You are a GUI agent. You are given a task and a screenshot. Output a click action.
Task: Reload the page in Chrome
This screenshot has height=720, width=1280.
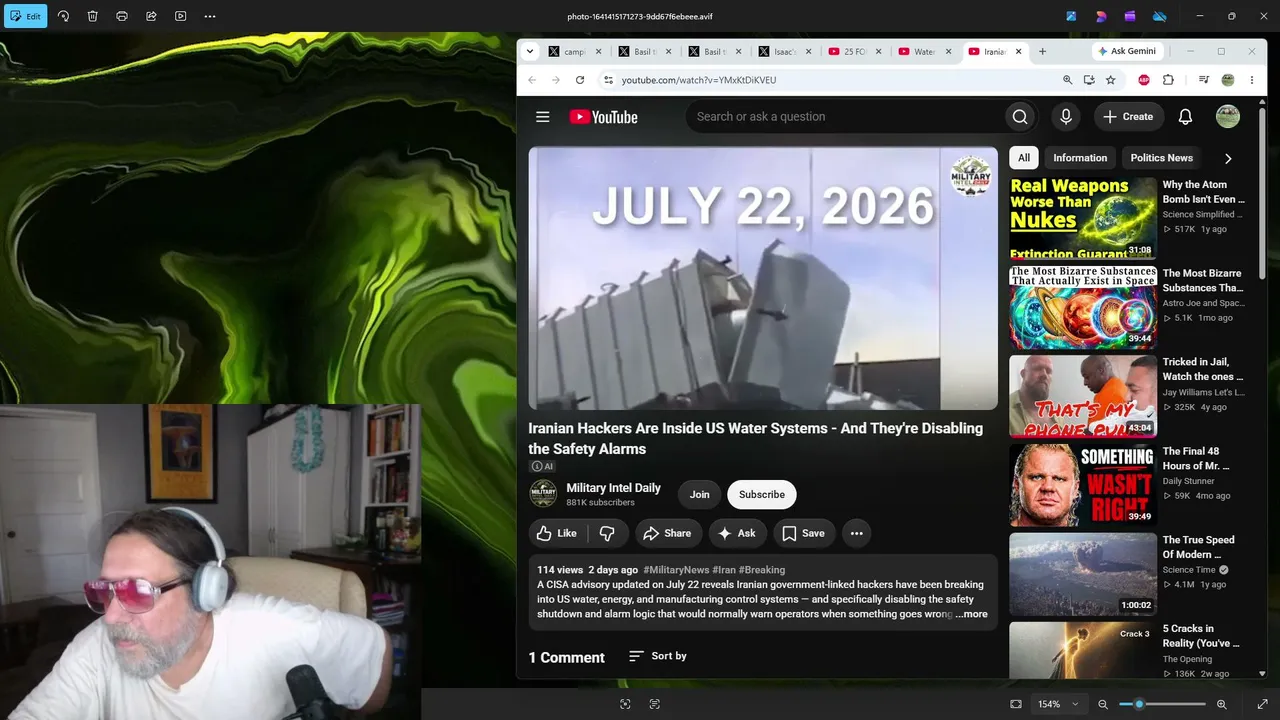(x=580, y=80)
